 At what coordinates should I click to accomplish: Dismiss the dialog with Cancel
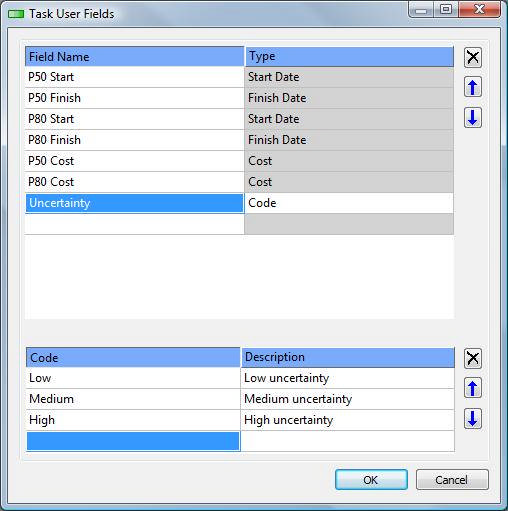pyautogui.click(x=452, y=480)
